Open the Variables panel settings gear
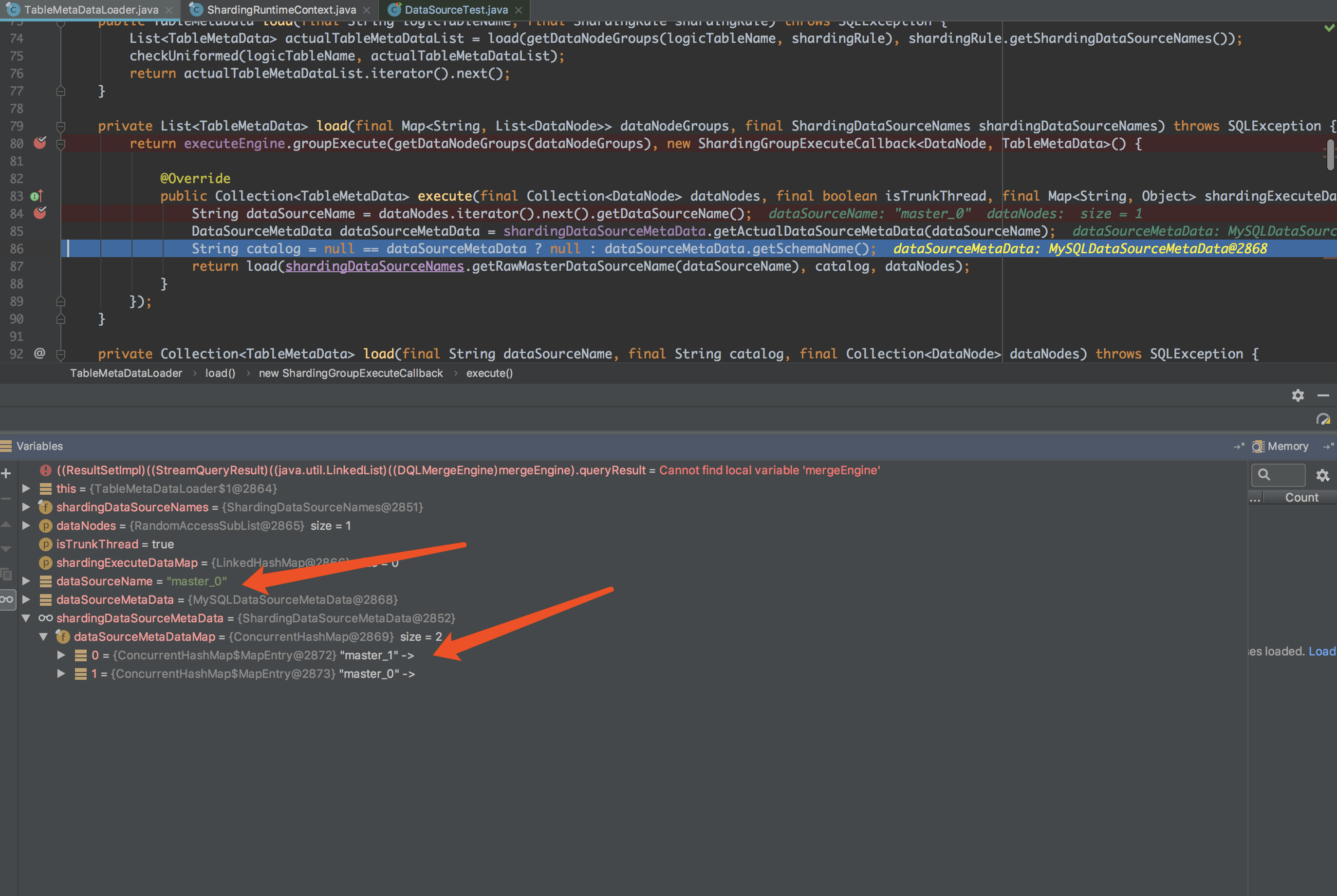The height and width of the screenshot is (896, 1337). pyautogui.click(x=1298, y=395)
